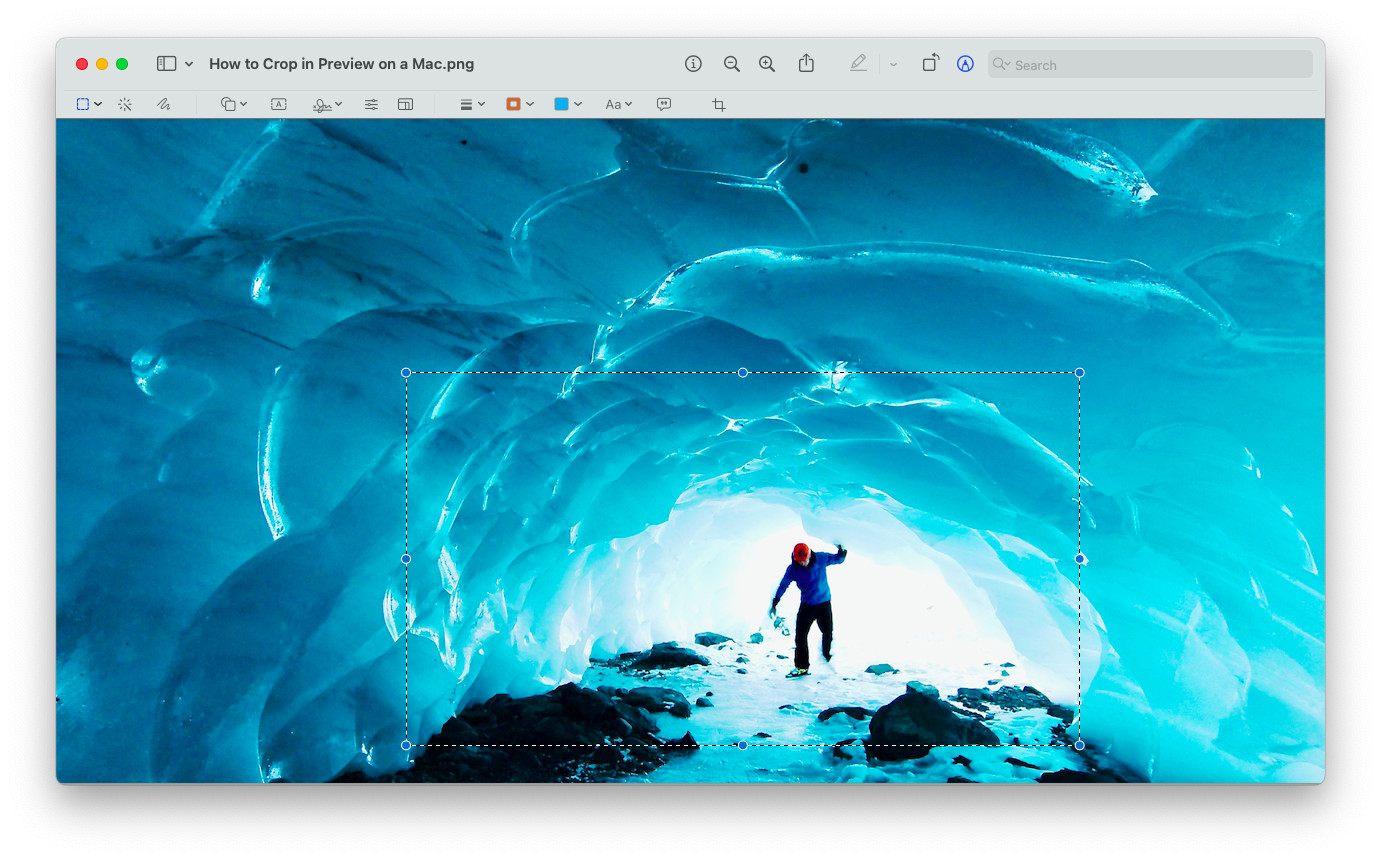Image resolution: width=1381 pixels, height=859 pixels.
Task: Share the image via Share button
Action: pos(806,63)
